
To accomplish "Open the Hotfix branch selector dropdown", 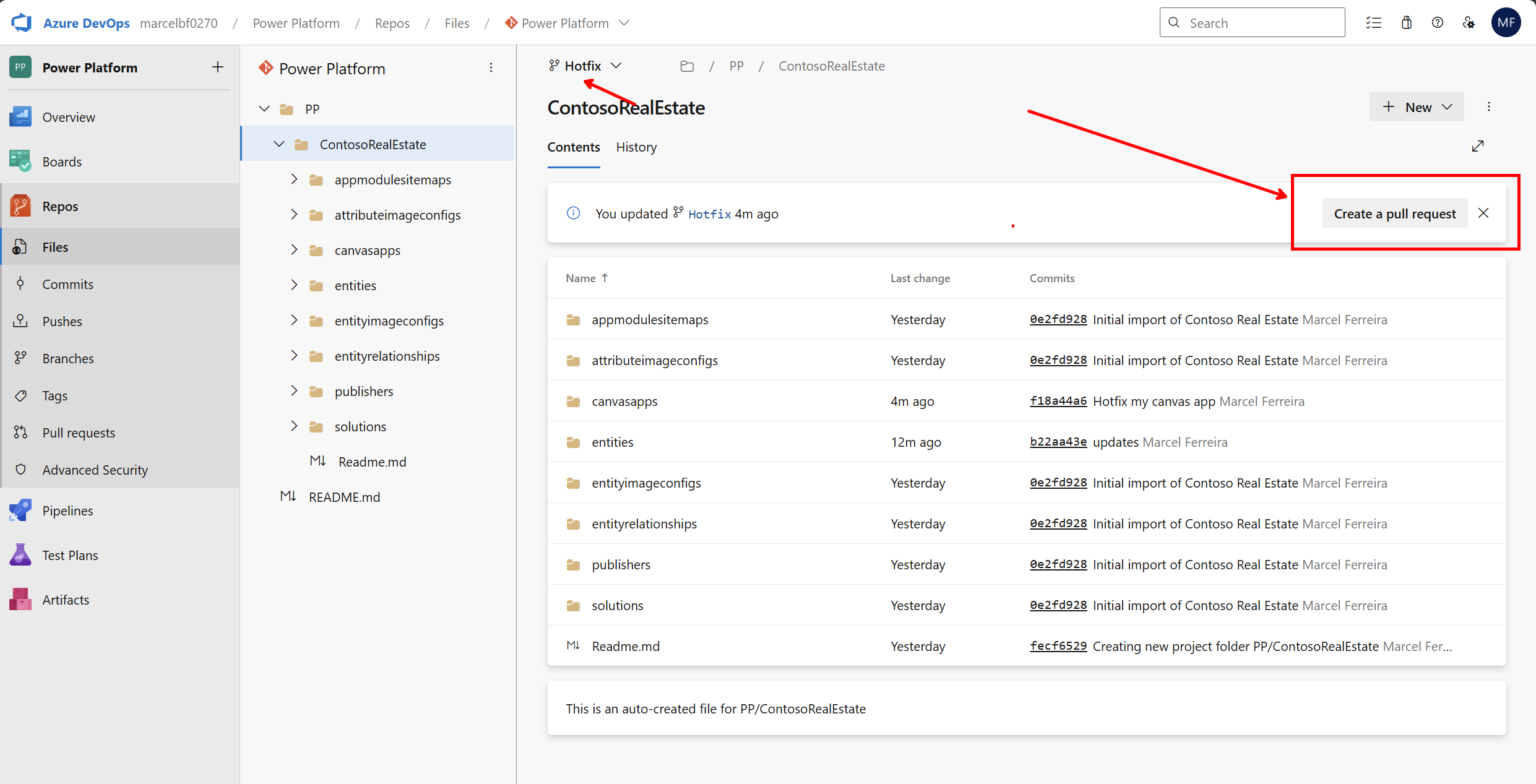I will tap(585, 66).
